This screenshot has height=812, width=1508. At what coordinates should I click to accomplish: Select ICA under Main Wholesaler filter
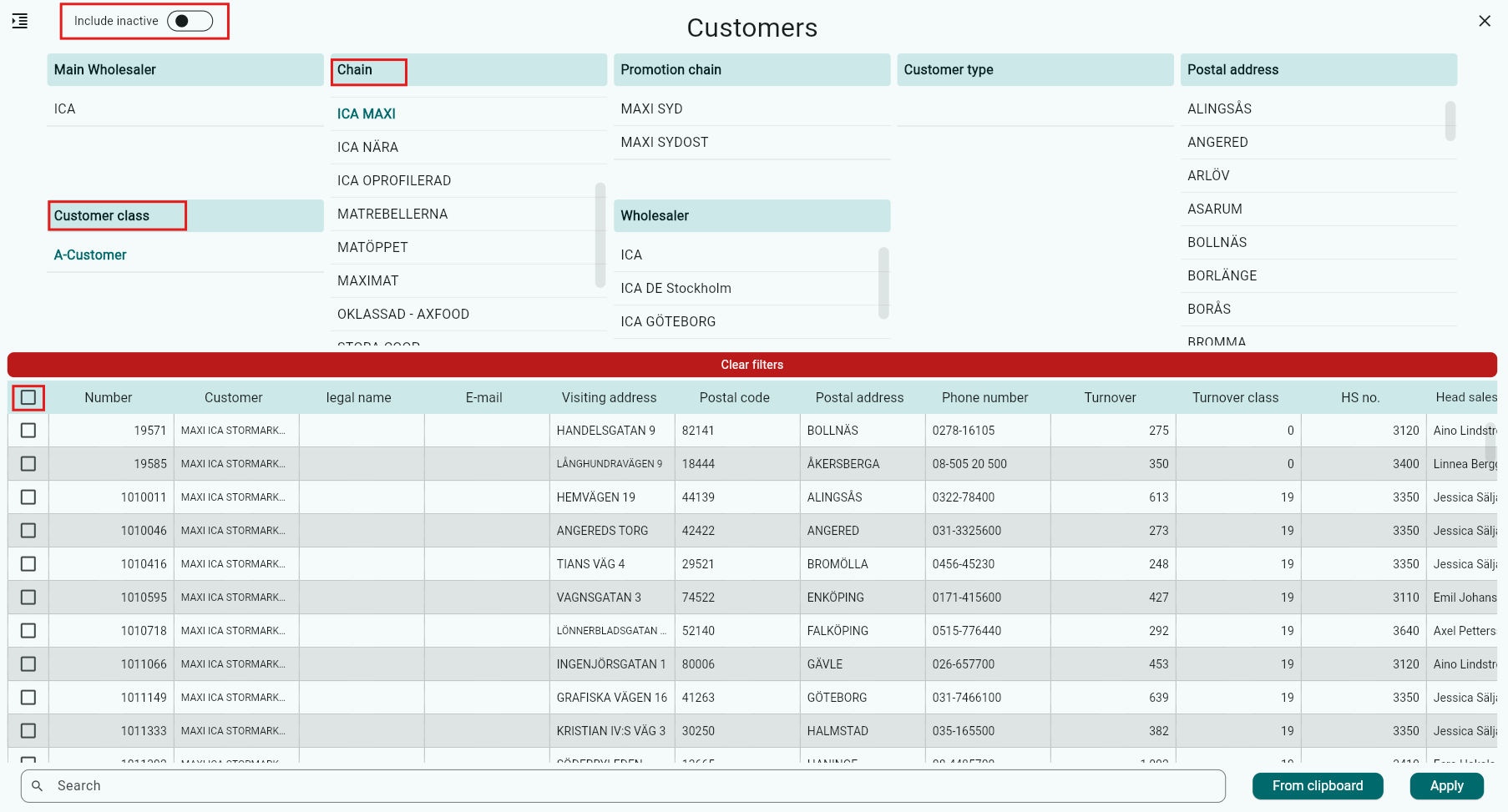(x=185, y=109)
